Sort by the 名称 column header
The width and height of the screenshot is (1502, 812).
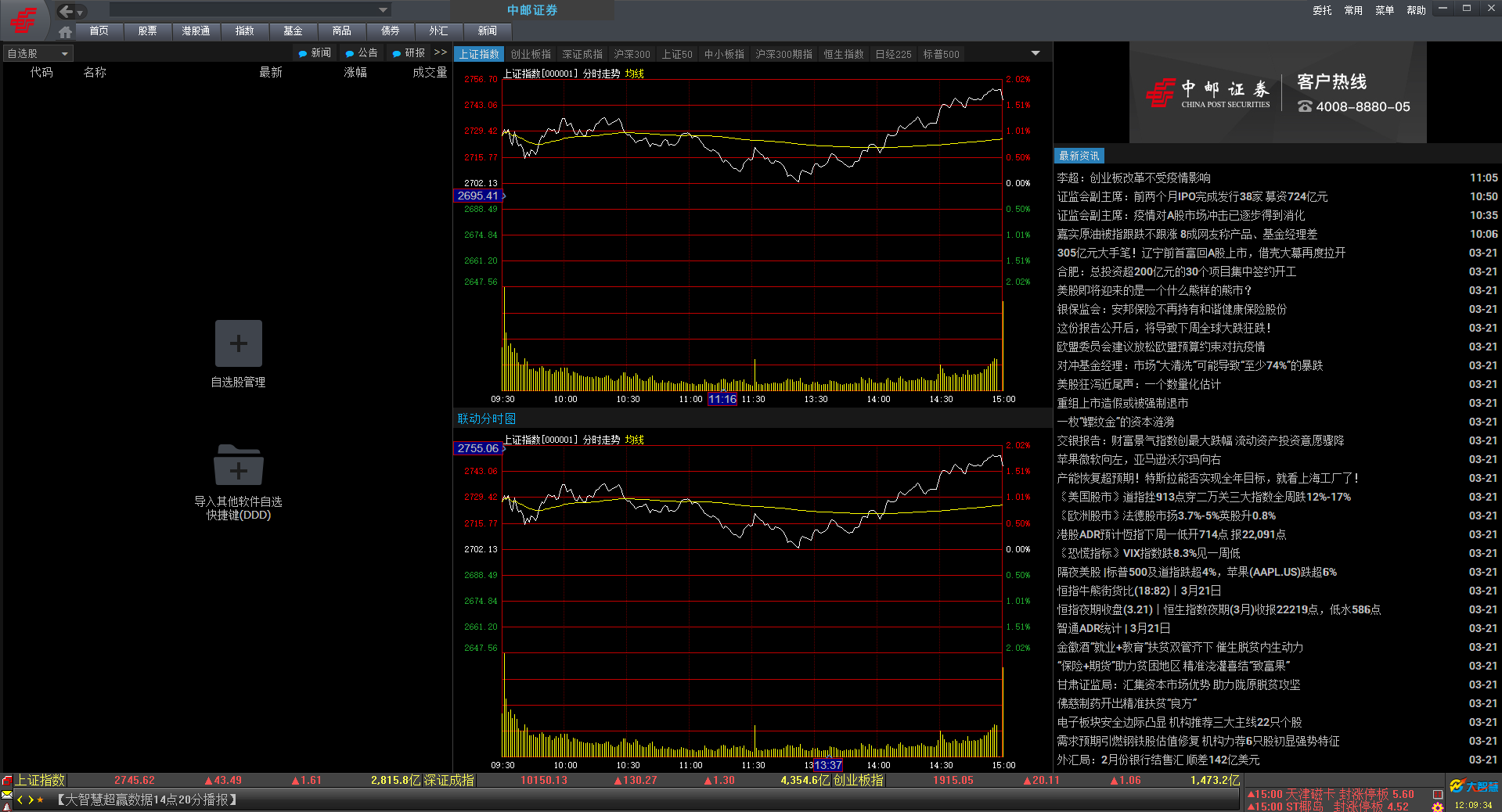pyautogui.click(x=95, y=72)
